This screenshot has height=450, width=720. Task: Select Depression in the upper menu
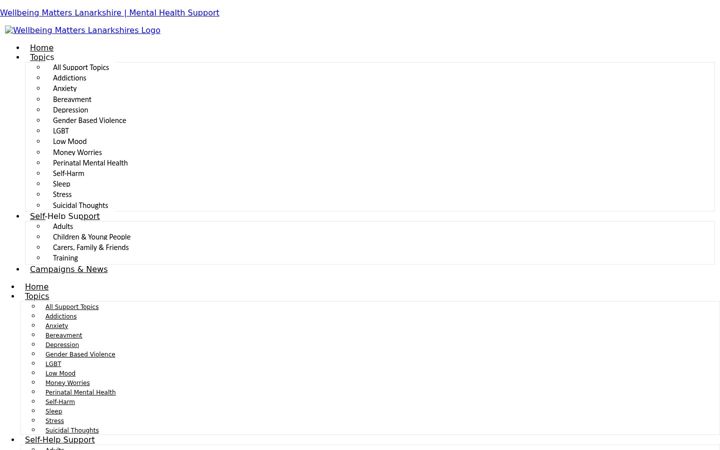click(70, 110)
